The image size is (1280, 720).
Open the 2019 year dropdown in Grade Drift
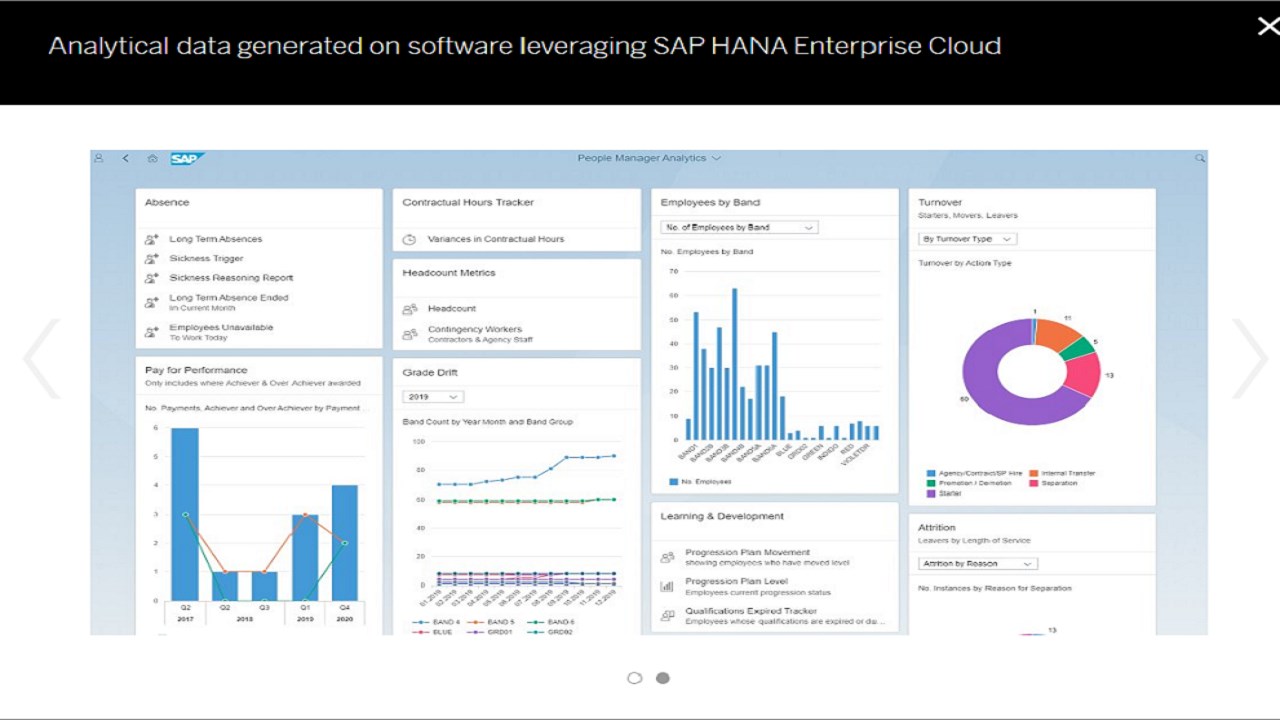coord(433,397)
